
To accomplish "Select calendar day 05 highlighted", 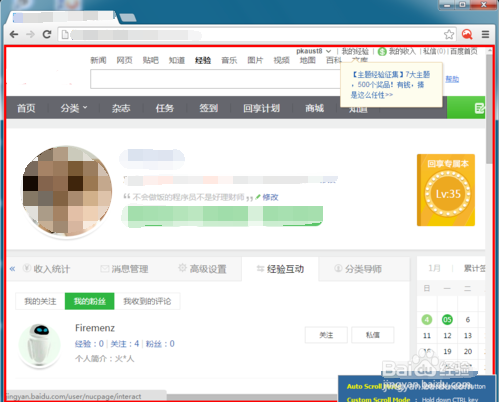I will tap(447, 320).
